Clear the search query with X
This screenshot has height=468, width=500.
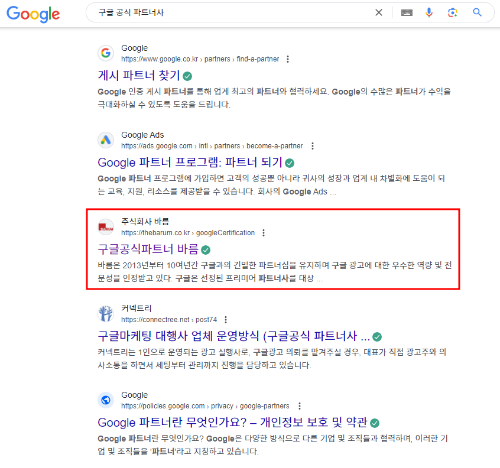pos(379,13)
